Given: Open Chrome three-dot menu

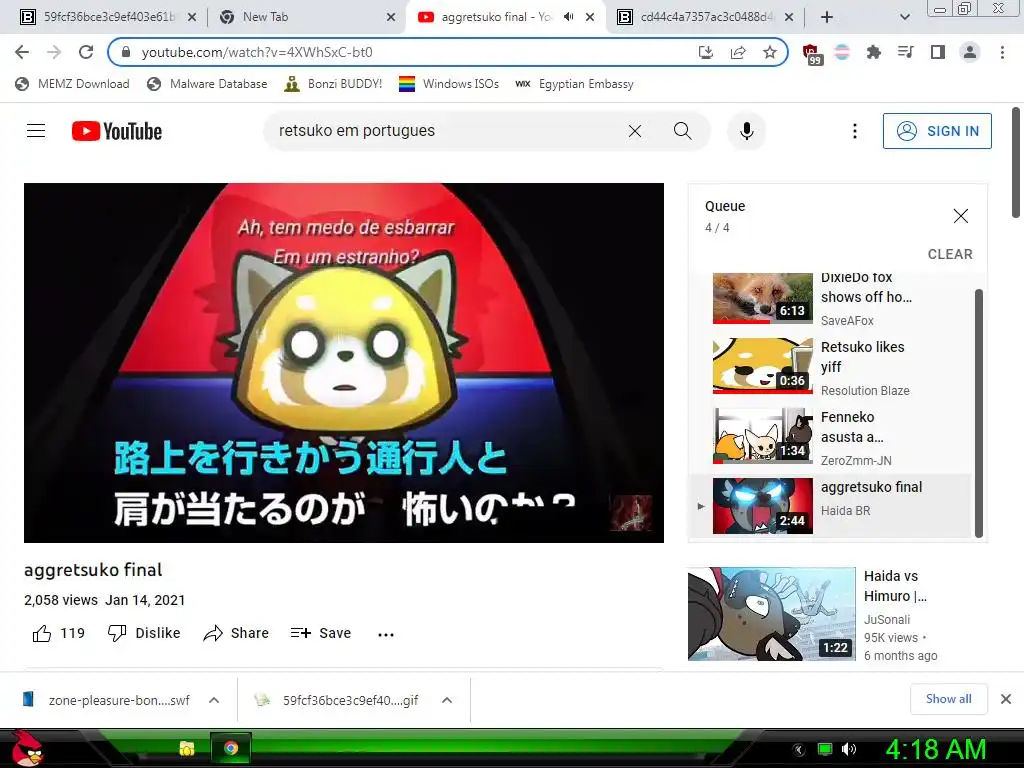Looking at the screenshot, I should click(1002, 52).
